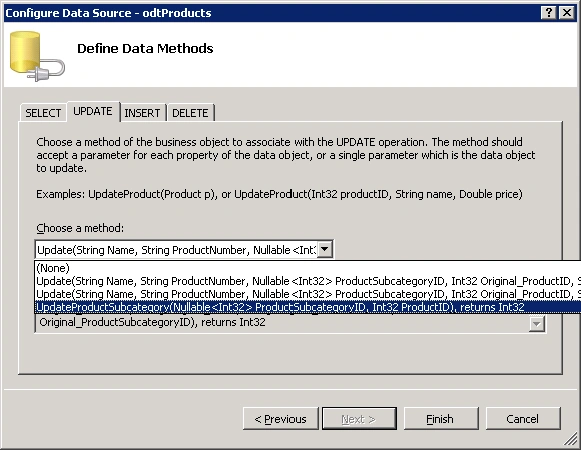Image resolution: width=581 pixels, height=450 pixels.
Task: Click the help question mark button
Action: pyautogui.click(x=549, y=13)
